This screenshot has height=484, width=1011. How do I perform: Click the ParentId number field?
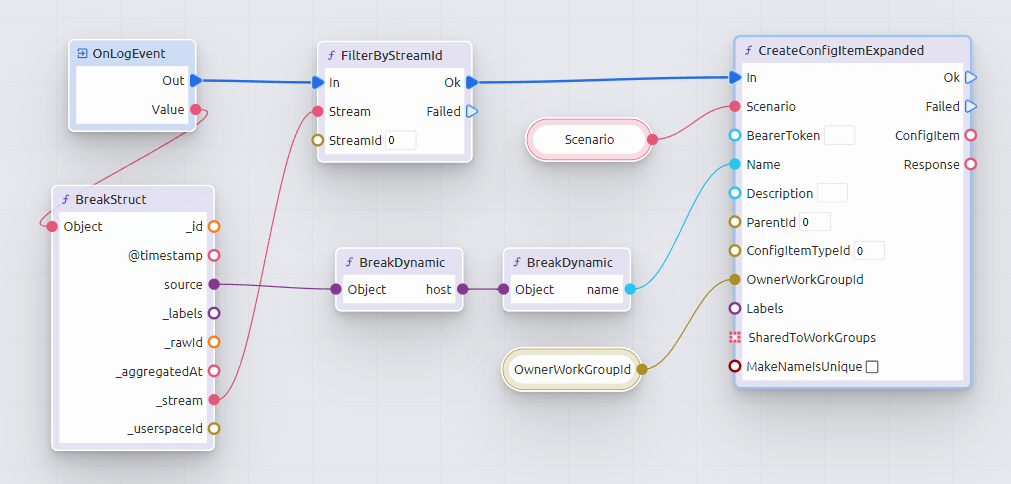[x=814, y=222]
